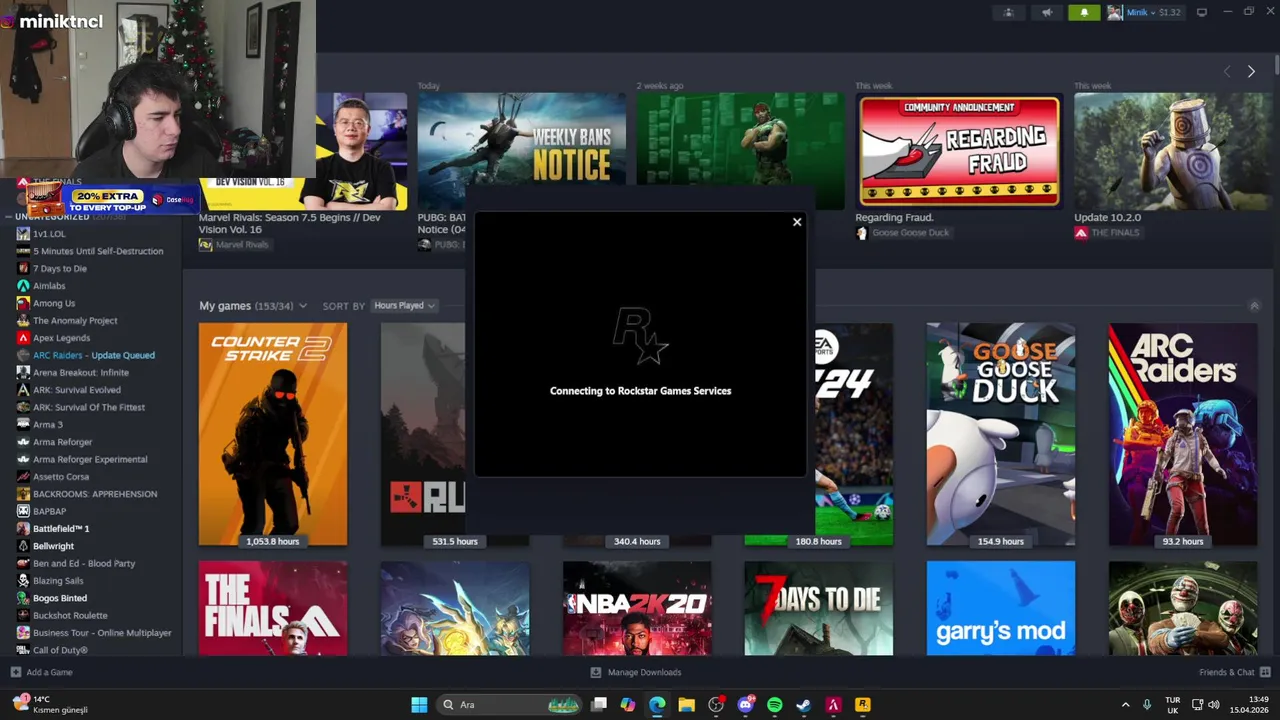The height and width of the screenshot is (720, 1280).
Task: Select ARC Raiders - Update Queued entry
Action: pyautogui.click(x=94, y=355)
